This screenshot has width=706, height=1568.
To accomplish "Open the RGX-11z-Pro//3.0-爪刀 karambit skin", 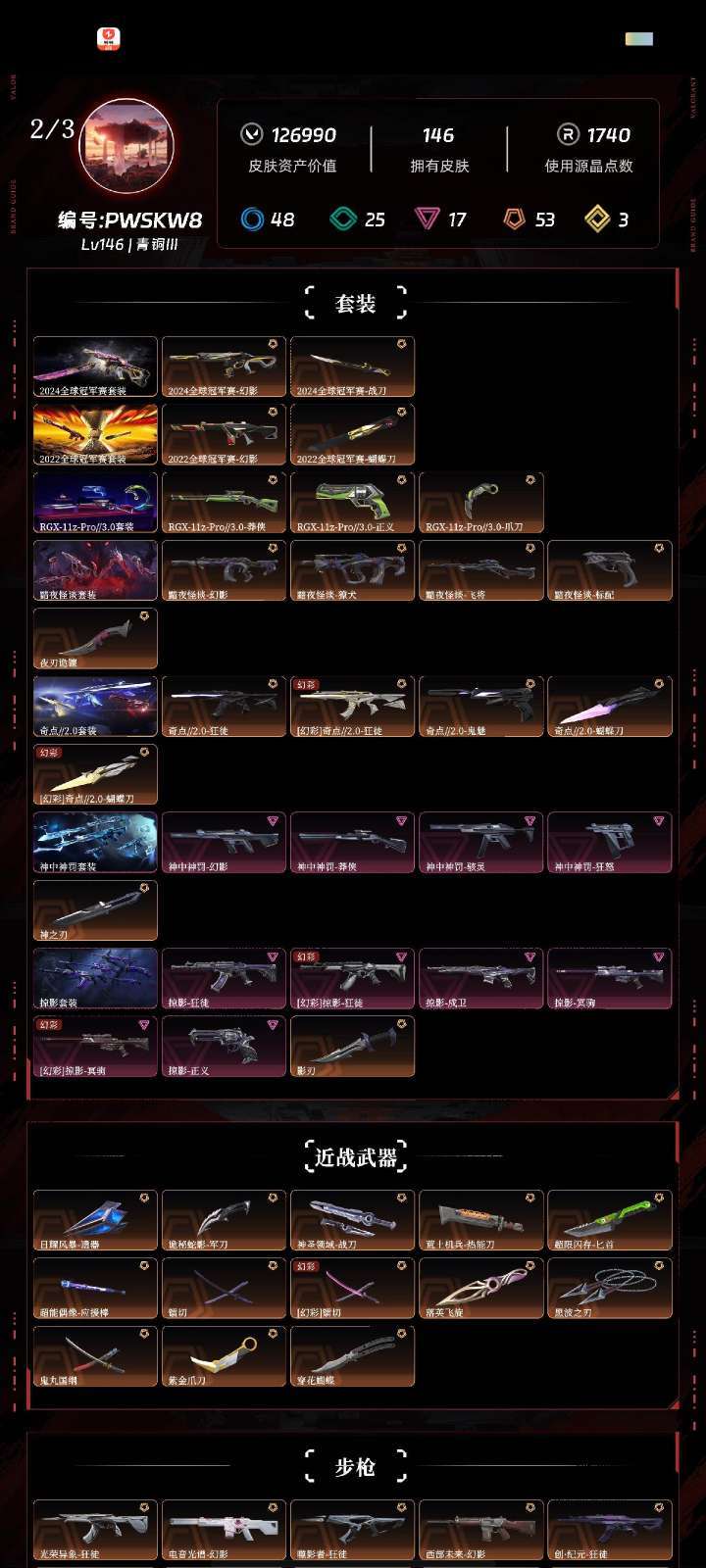I will coord(480,503).
